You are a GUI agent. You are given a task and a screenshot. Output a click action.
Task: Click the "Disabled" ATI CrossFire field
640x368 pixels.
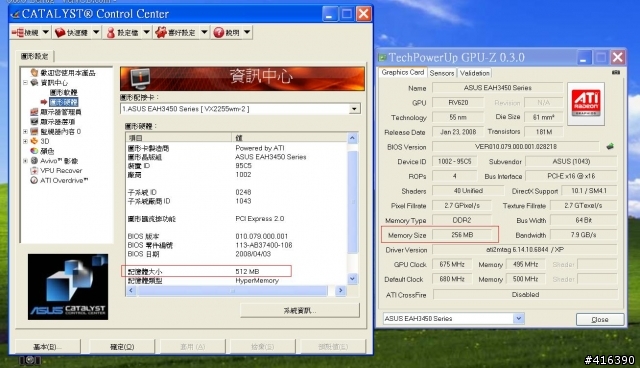click(525, 294)
